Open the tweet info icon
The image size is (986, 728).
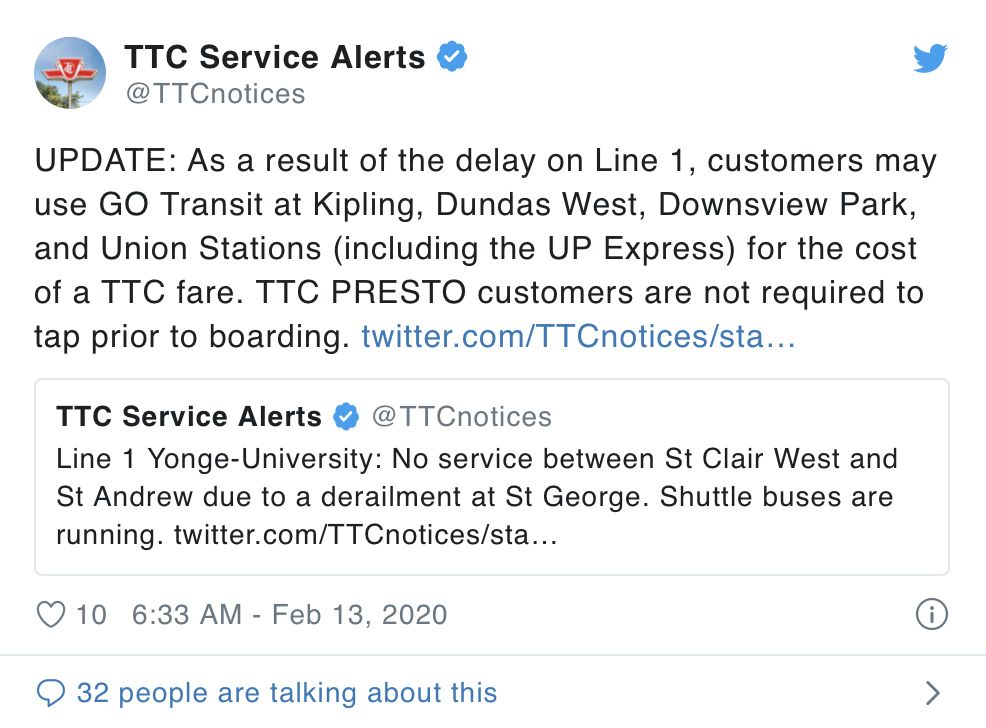[931, 614]
